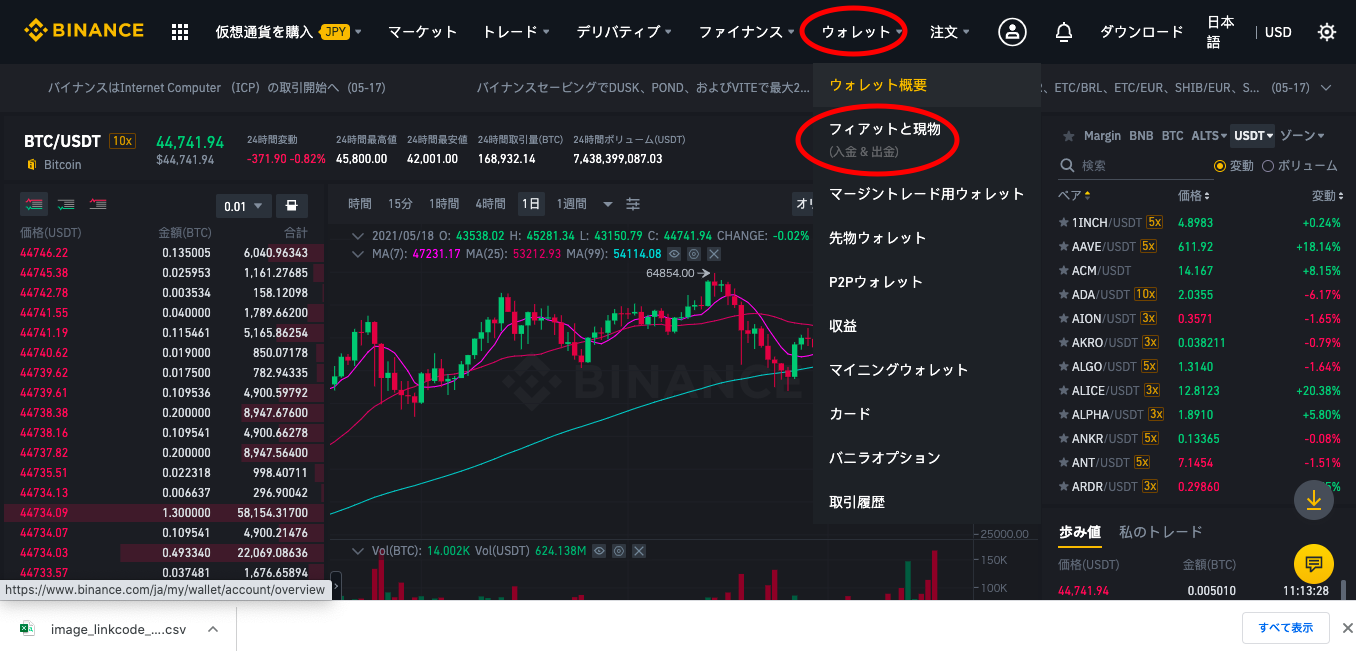This screenshot has height=657, width=1356.
Task: Switch order book to sell-orders-only view icon
Action: (97, 204)
